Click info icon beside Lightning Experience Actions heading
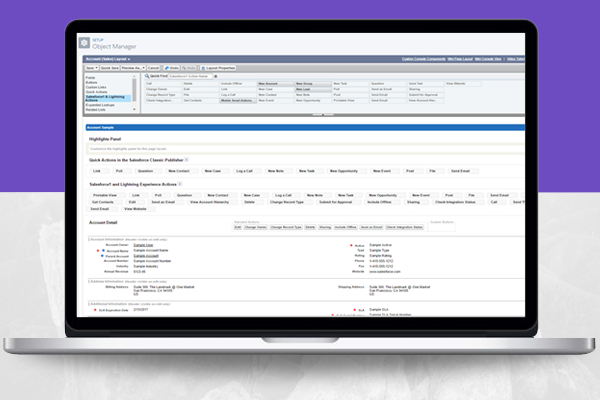This screenshot has height=400, width=600. click(x=179, y=184)
